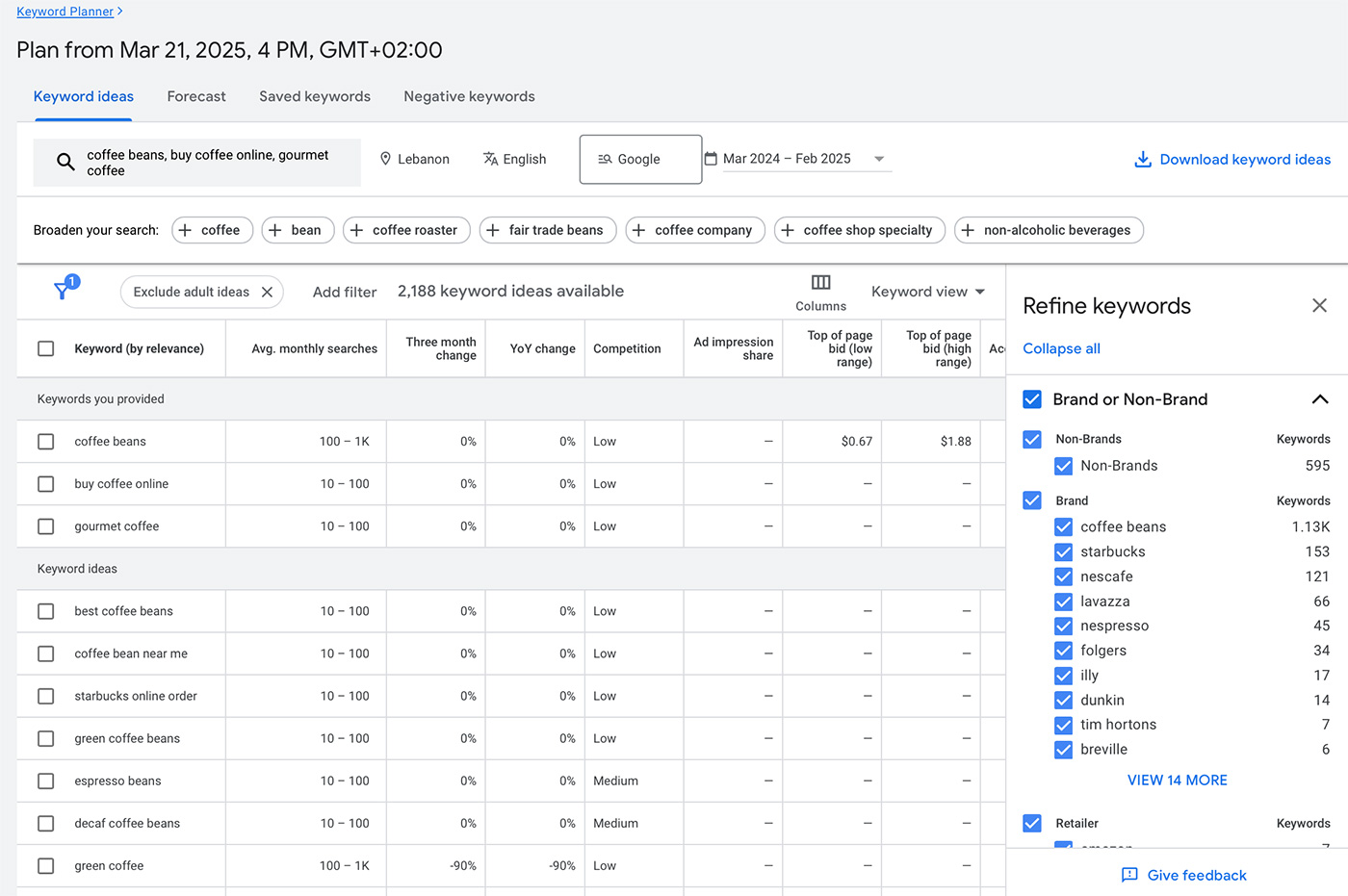The width and height of the screenshot is (1348, 896).
Task: Uncheck the lavazza brand checkbox
Action: 1063,602
